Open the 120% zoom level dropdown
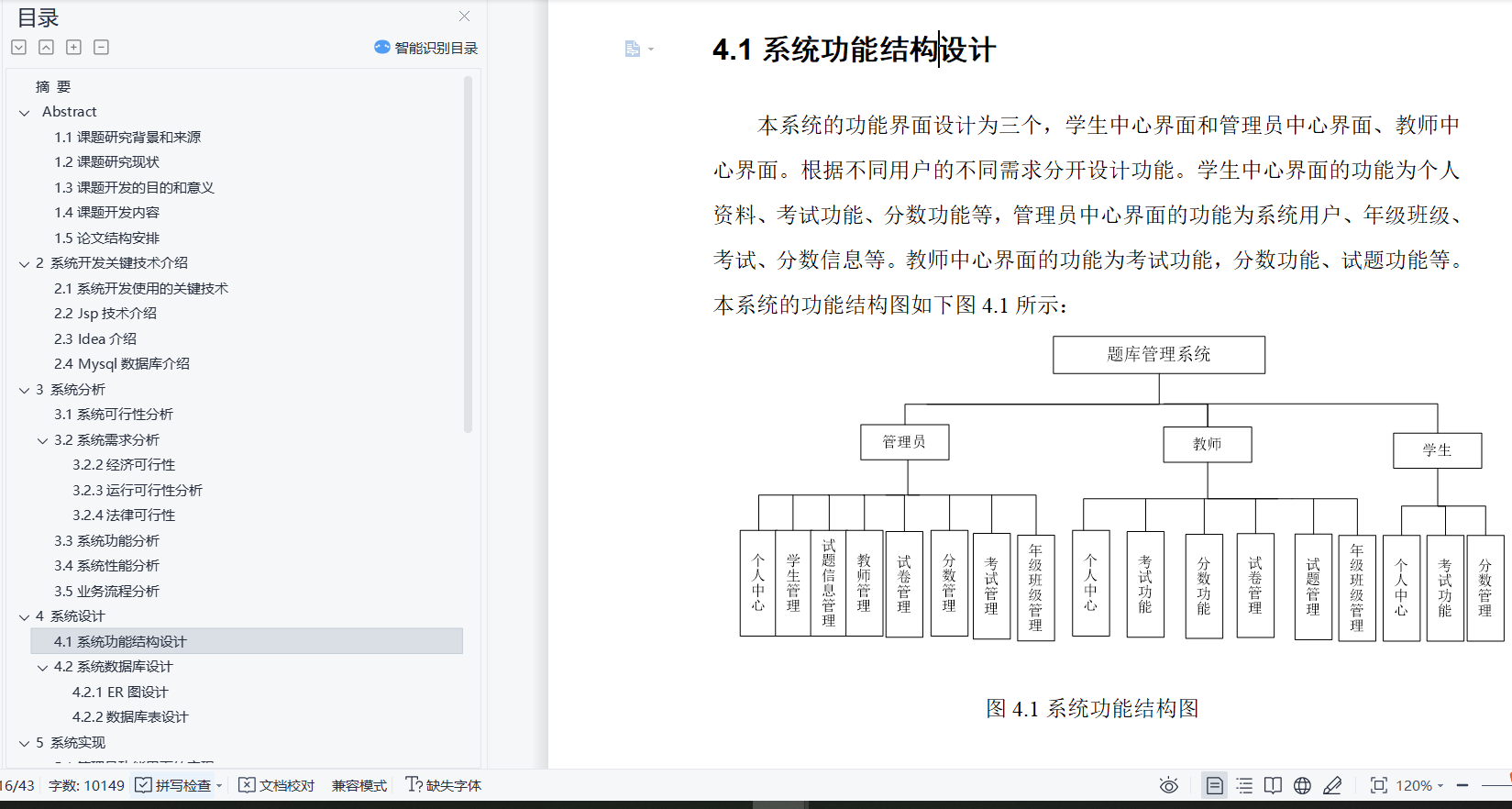Viewport: 1512px width, 809px height. pos(1419,785)
